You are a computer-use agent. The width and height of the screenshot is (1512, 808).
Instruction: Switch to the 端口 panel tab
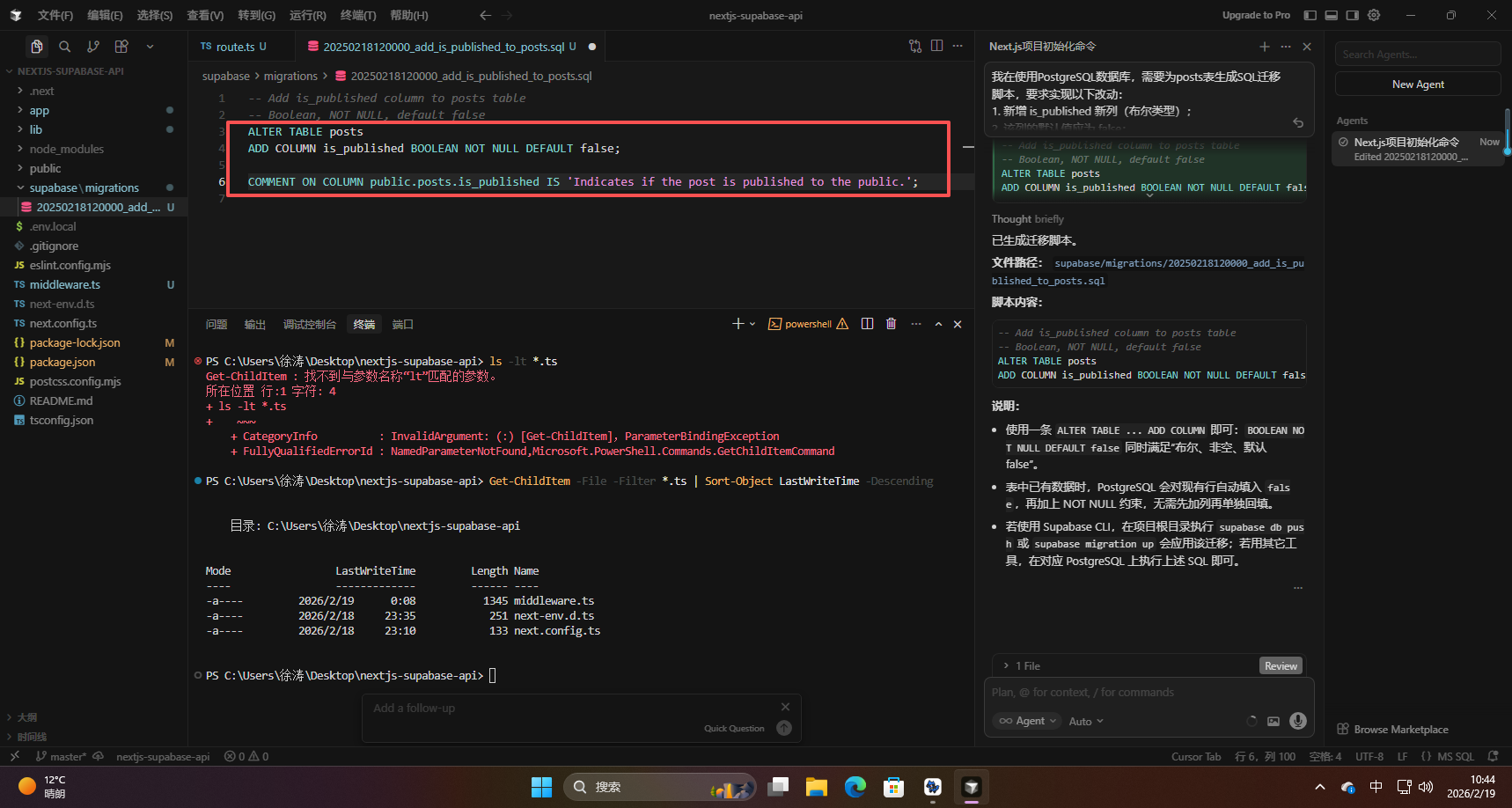(403, 324)
